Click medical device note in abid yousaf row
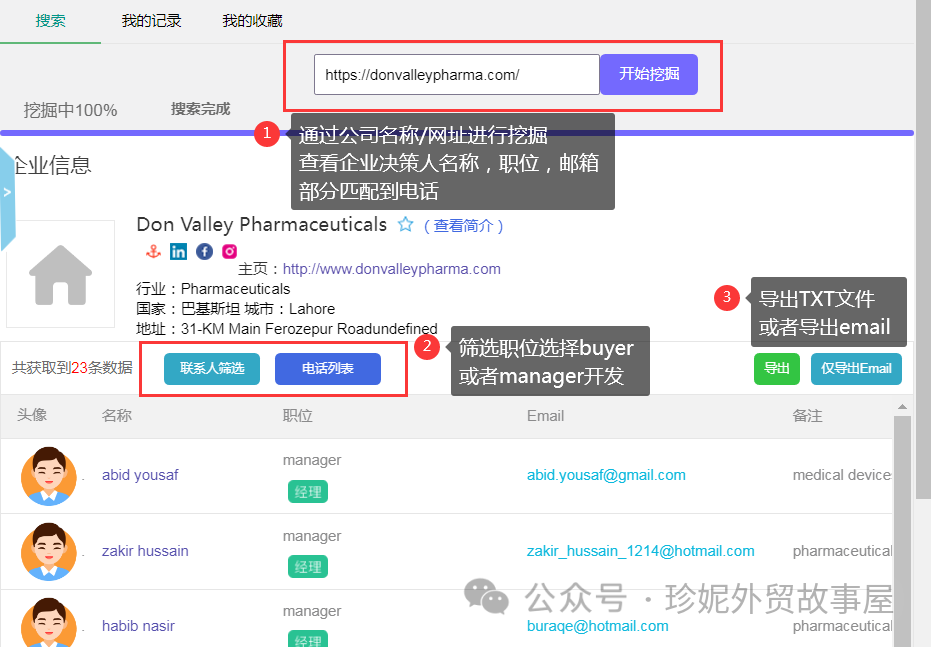 tap(842, 475)
